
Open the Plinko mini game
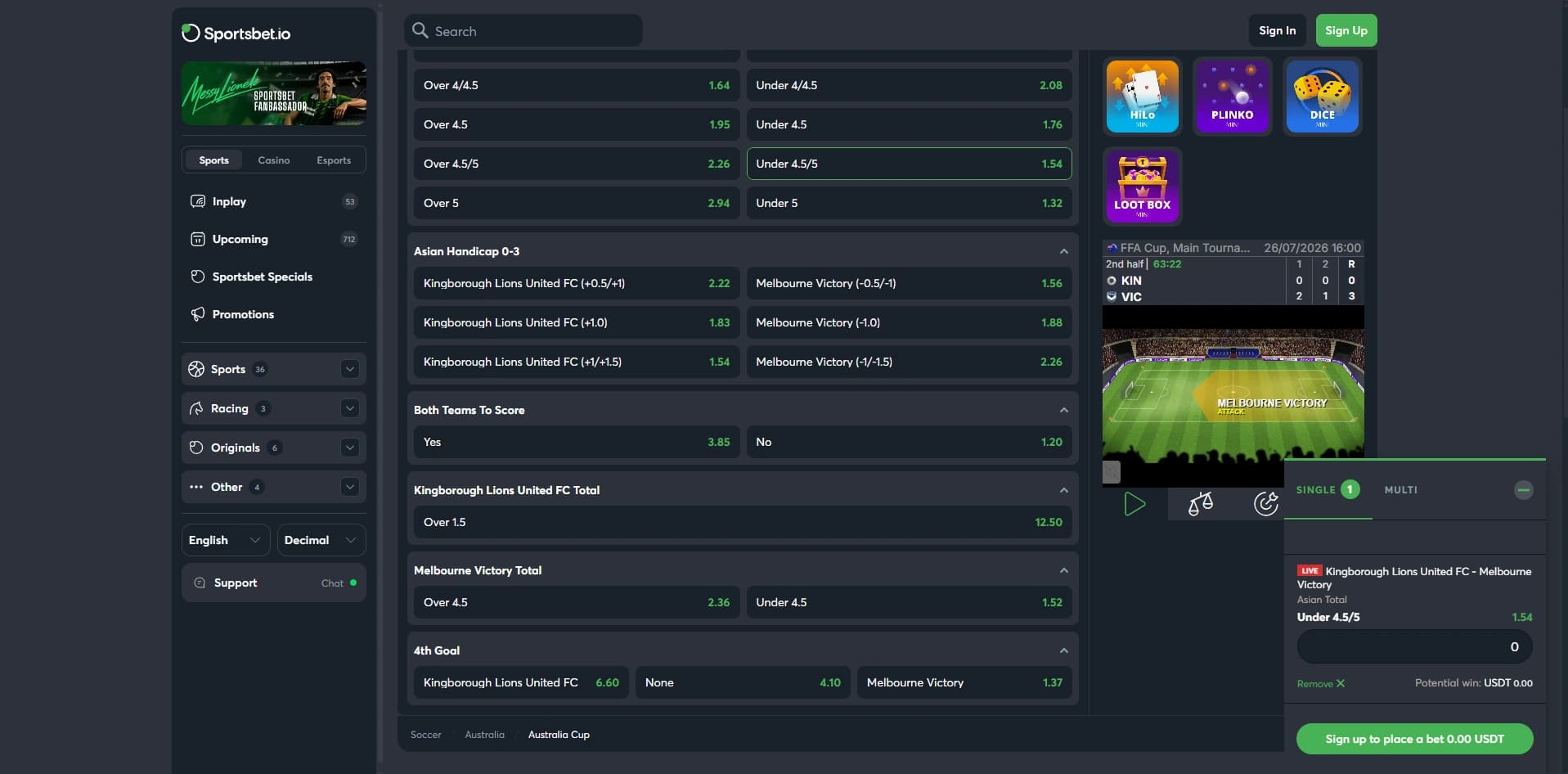1232,96
